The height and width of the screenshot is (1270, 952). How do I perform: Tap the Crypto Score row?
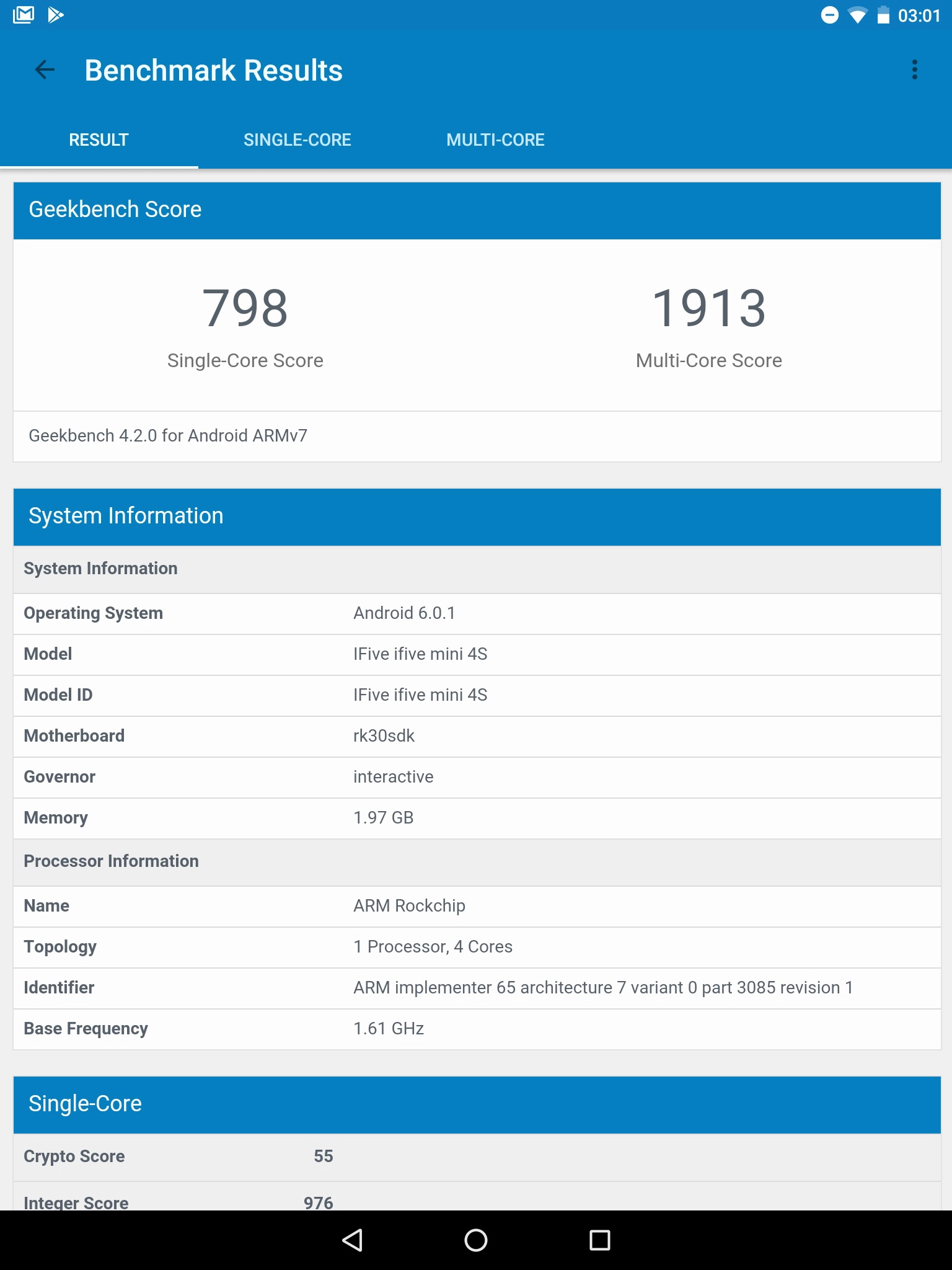click(476, 1157)
